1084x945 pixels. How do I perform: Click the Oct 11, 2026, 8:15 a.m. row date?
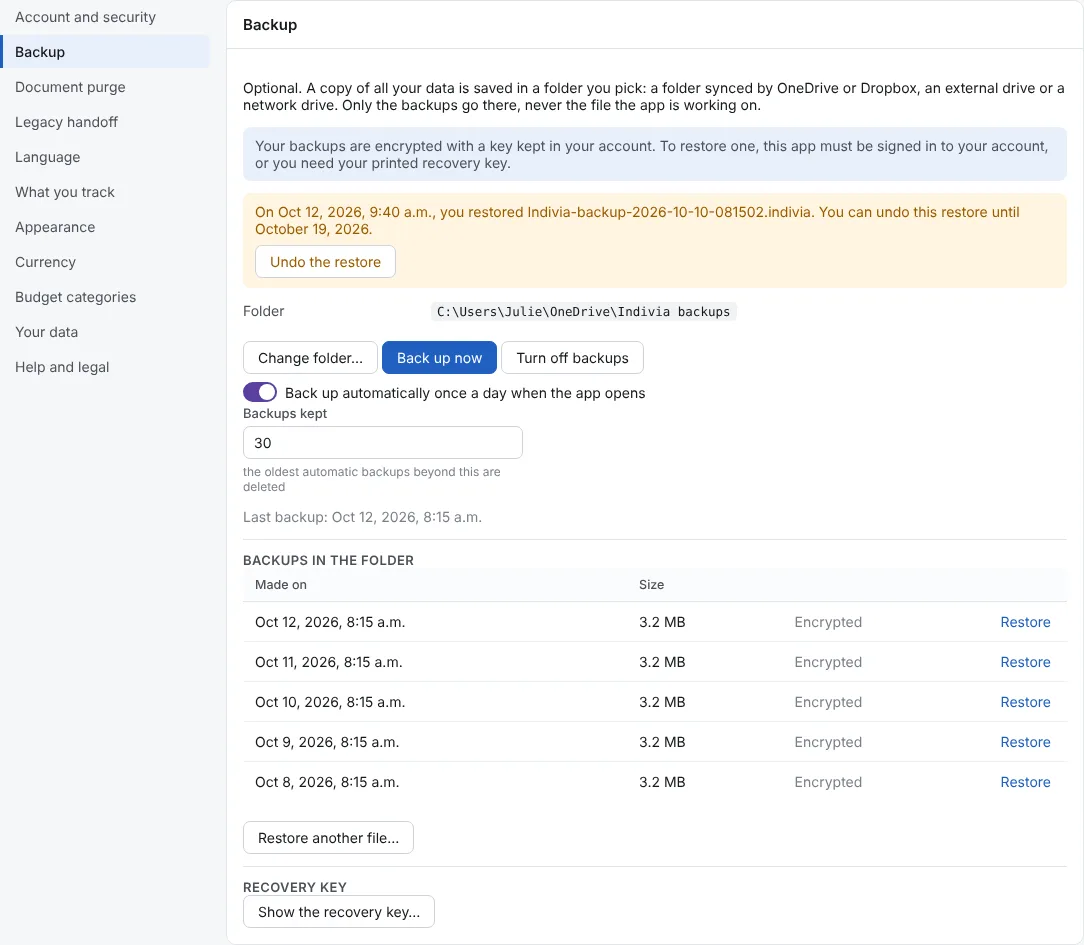coord(328,662)
